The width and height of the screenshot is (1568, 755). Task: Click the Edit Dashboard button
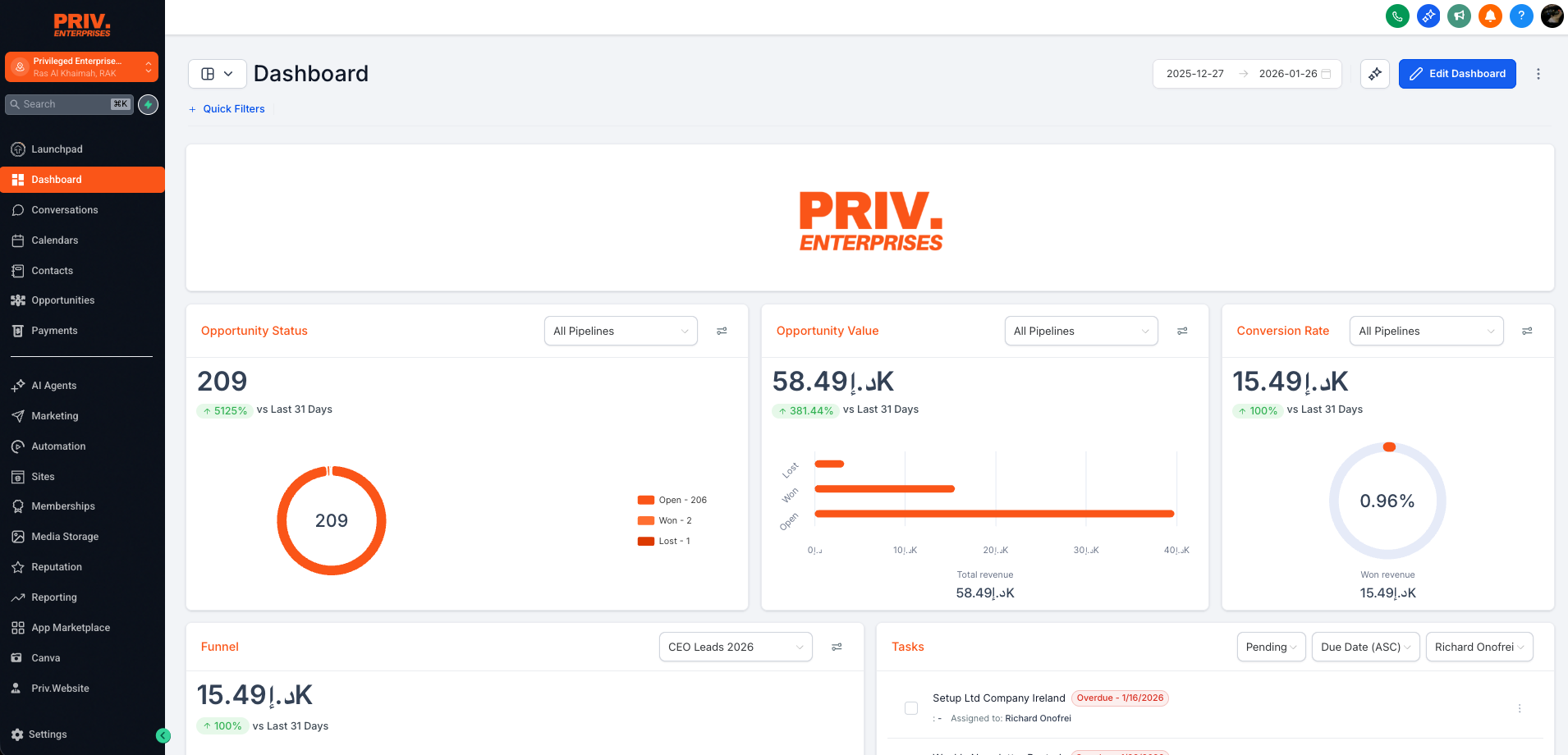pyautogui.click(x=1457, y=74)
